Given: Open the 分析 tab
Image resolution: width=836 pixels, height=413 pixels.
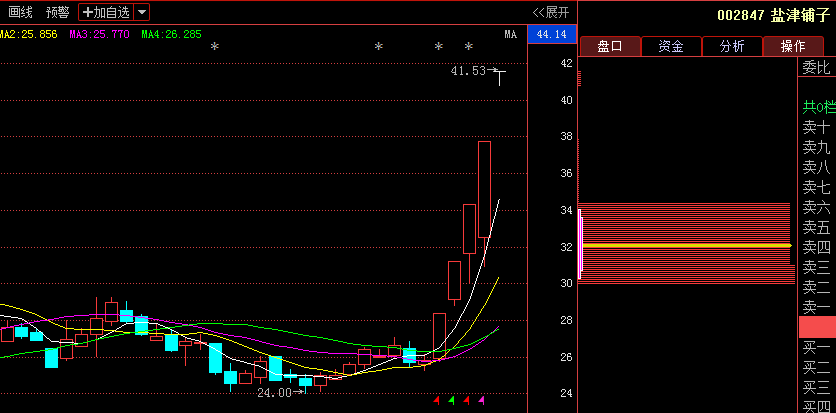Looking at the screenshot, I should click(x=731, y=46).
